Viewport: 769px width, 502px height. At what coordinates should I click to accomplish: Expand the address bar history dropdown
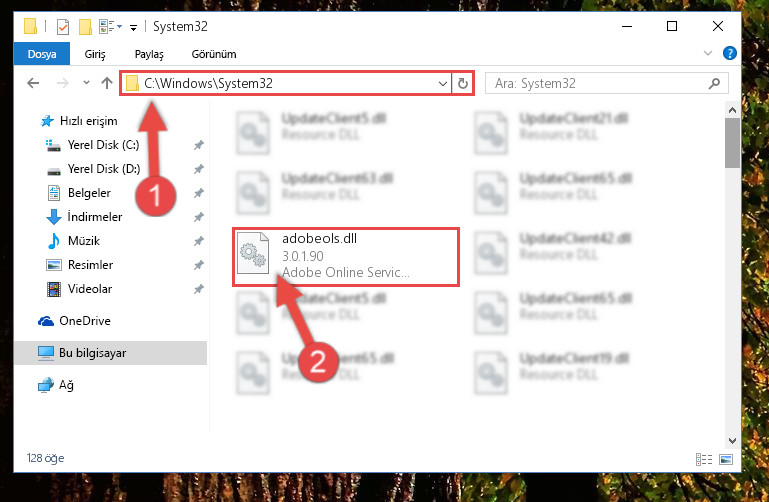[442, 83]
